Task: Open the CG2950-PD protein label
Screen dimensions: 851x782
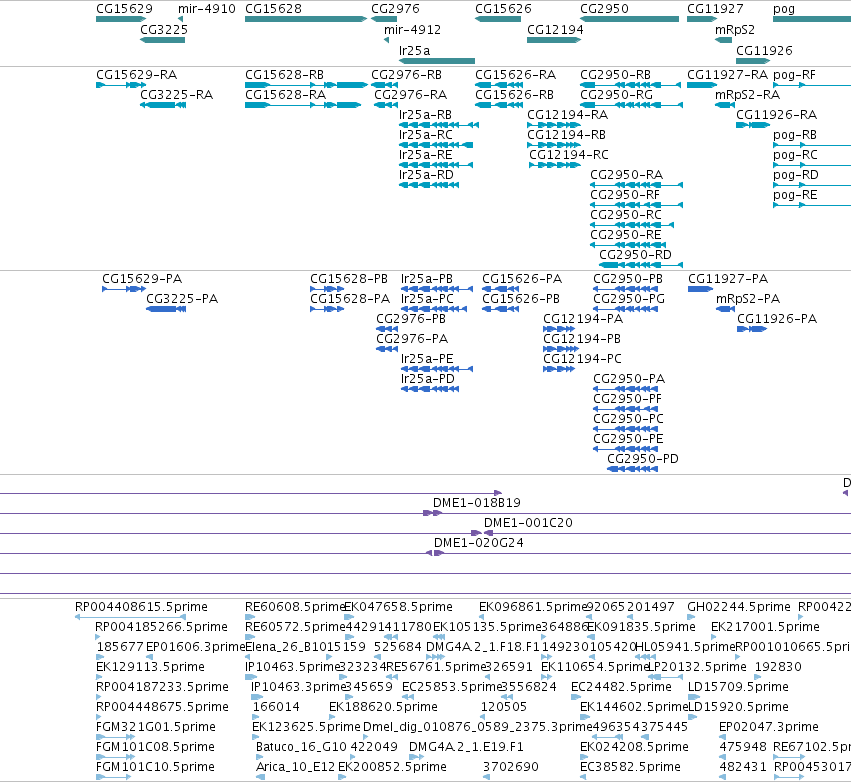Action: [x=643, y=459]
